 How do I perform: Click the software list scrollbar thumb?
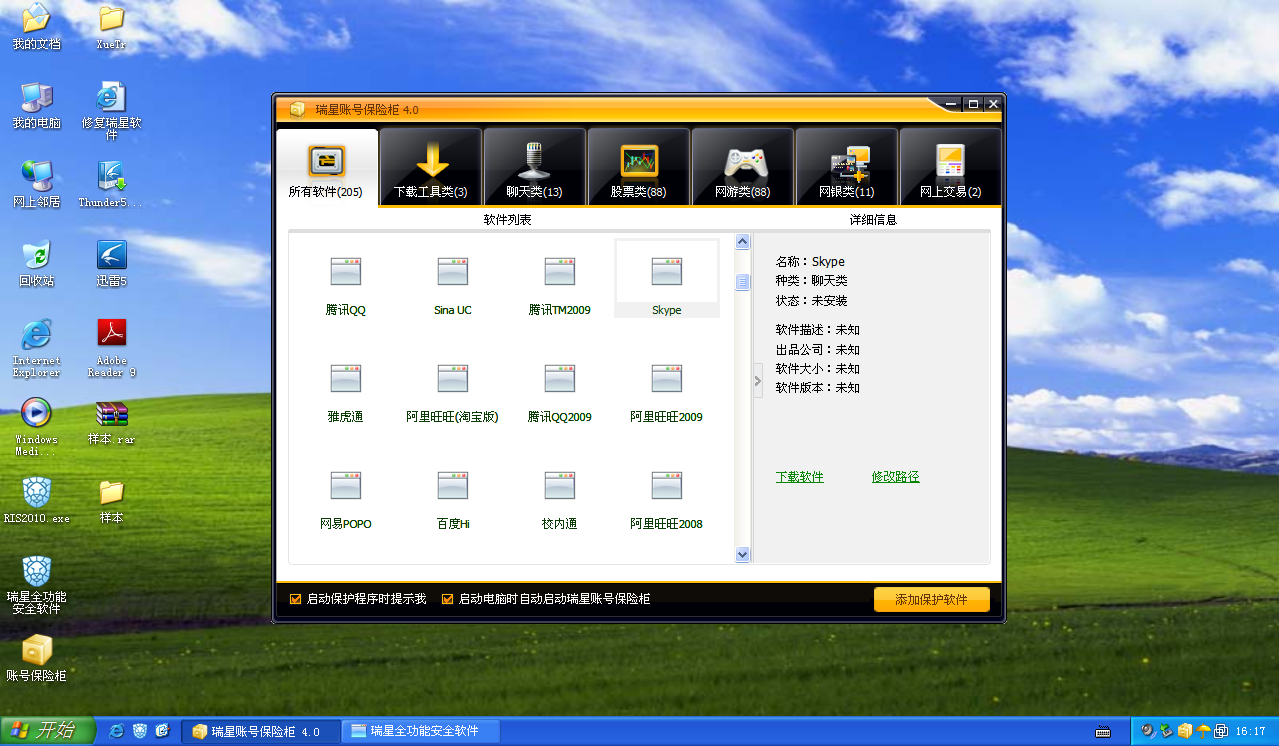click(742, 283)
